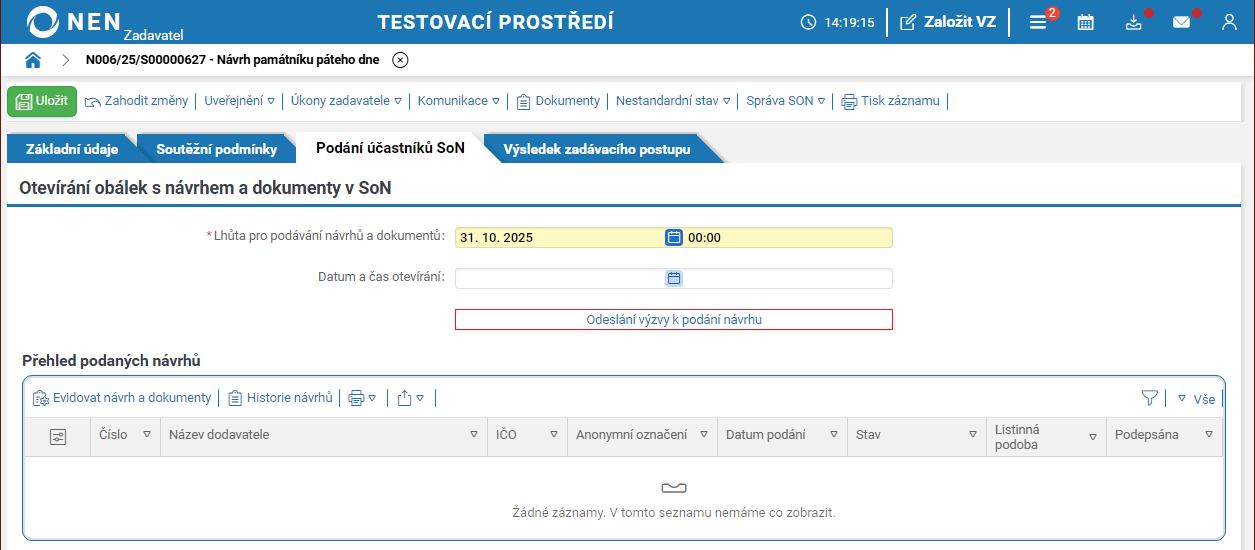Close the N006/25/S00000627 breadcrumb tab

tap(400, 60)
